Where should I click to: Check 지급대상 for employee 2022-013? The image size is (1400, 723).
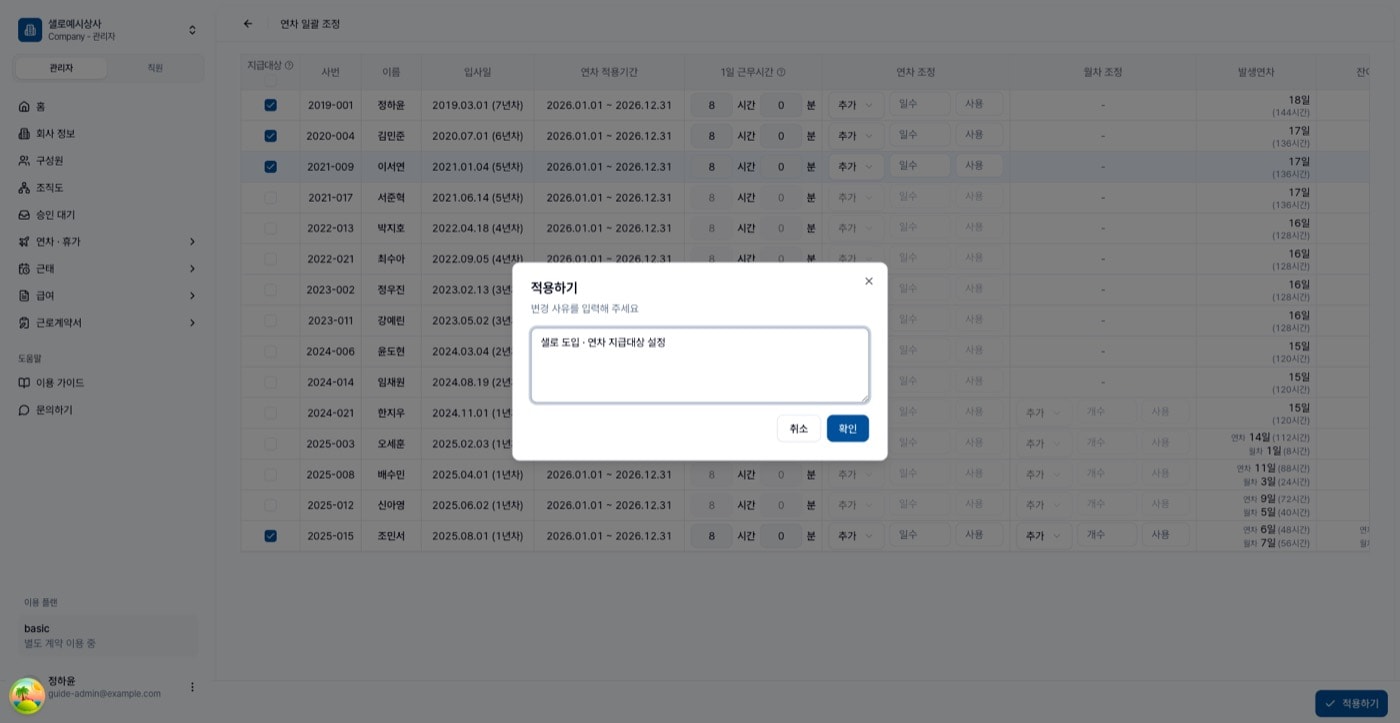[270, 228]
